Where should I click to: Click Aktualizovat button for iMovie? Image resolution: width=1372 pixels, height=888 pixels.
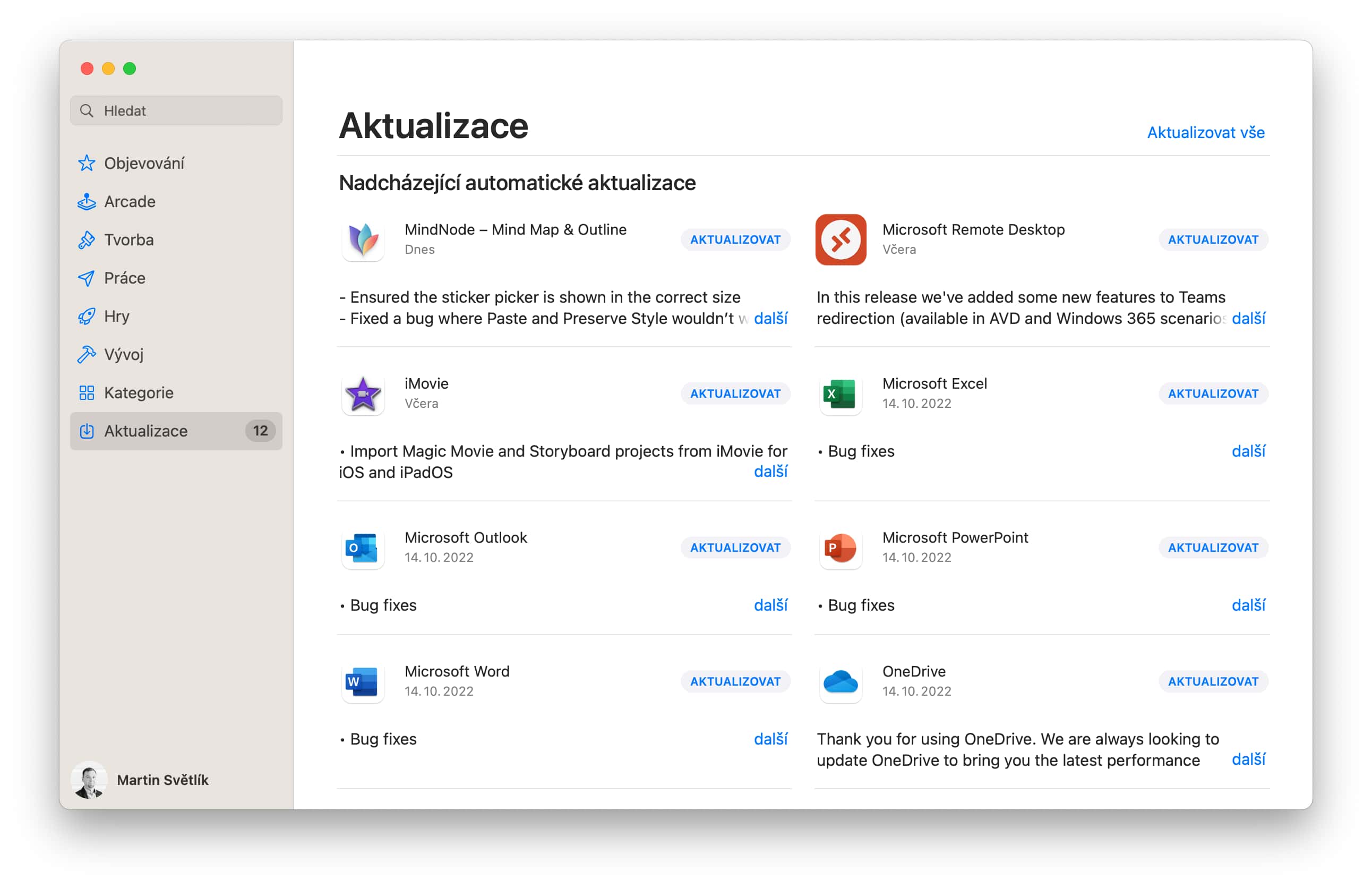(735, 393)
